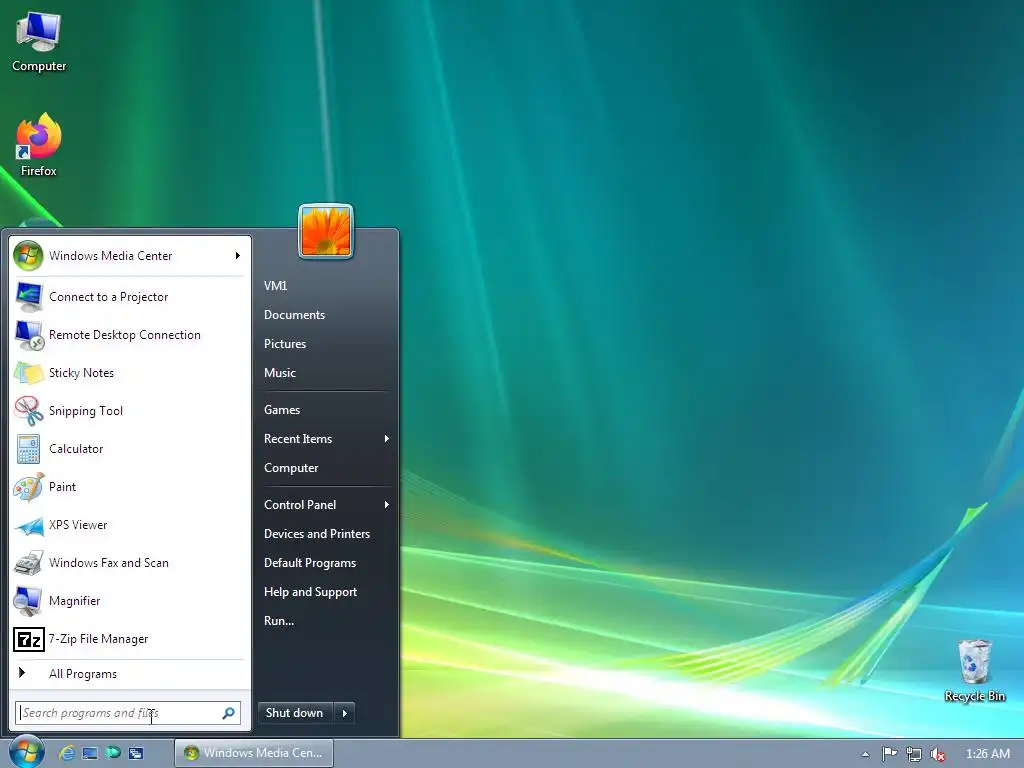This screenshot has height=768, width=1024.
Task: Open the Computer desktop icon
Action: point(39,42)
